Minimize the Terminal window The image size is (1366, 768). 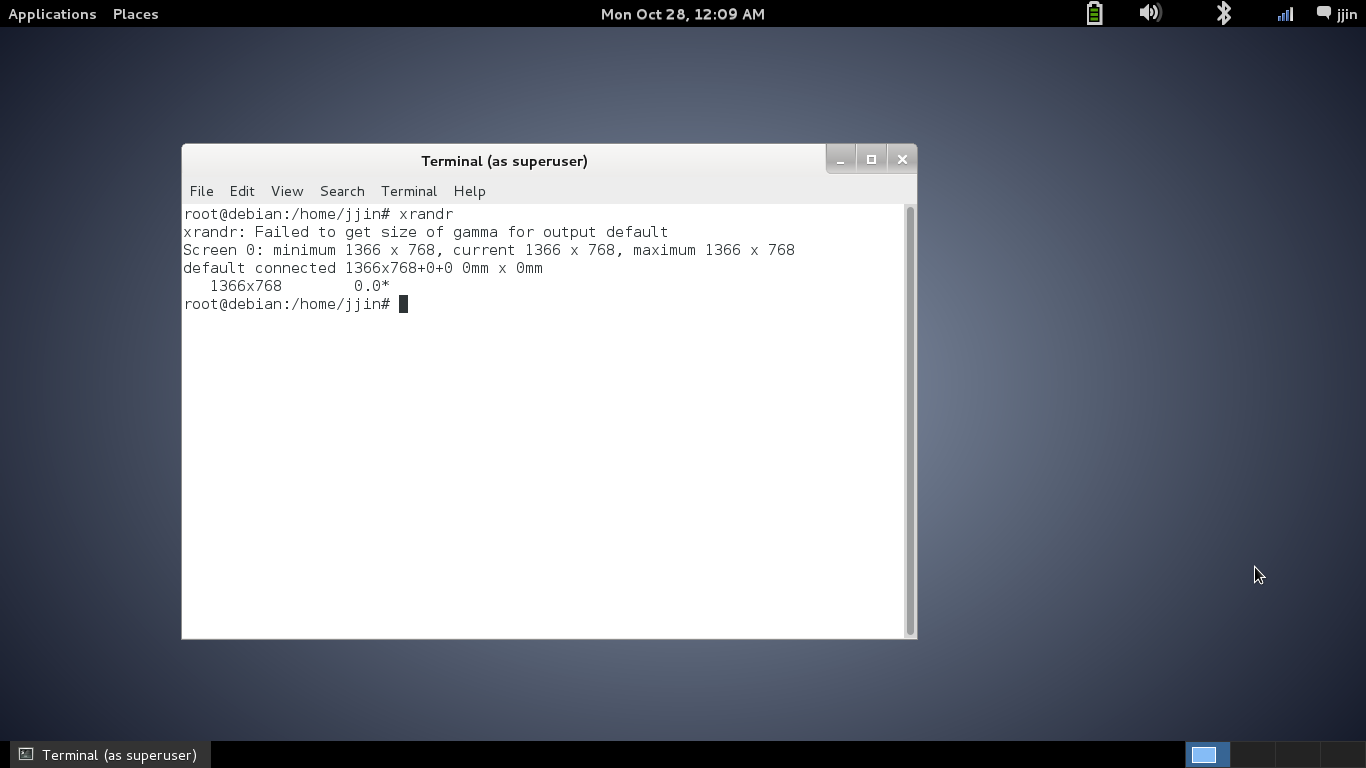(840, 159)
